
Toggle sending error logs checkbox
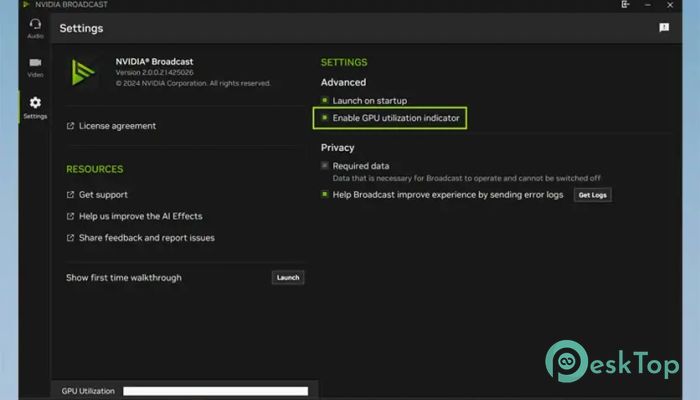point(325,194)
